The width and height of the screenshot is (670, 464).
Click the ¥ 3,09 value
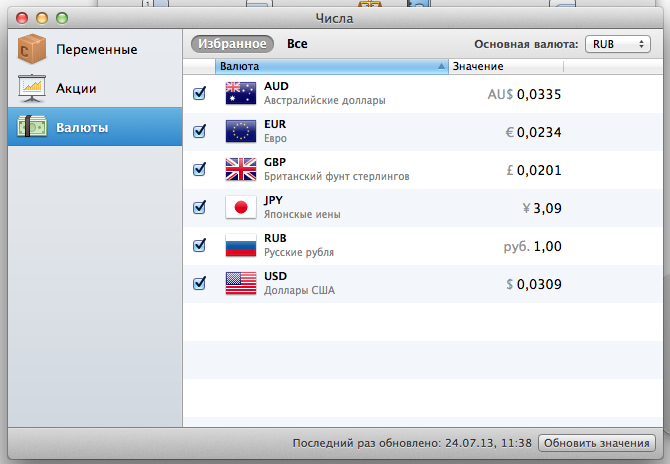click(542, 208)
